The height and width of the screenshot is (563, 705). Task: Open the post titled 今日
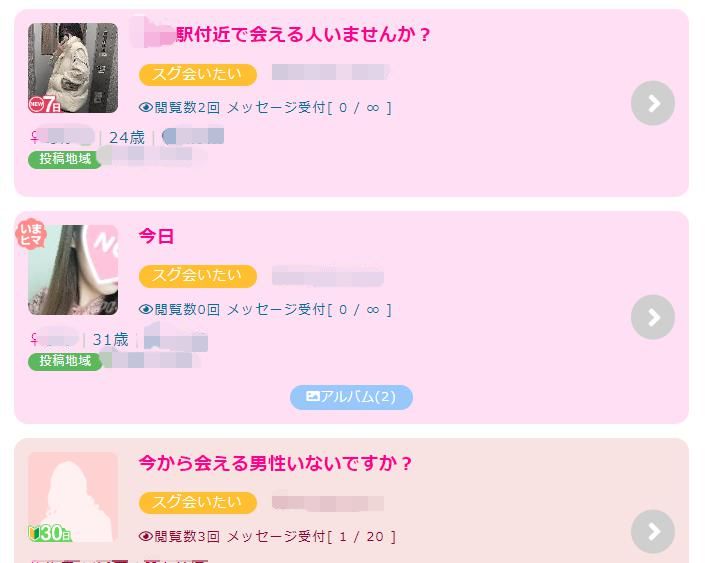(156, 236)
